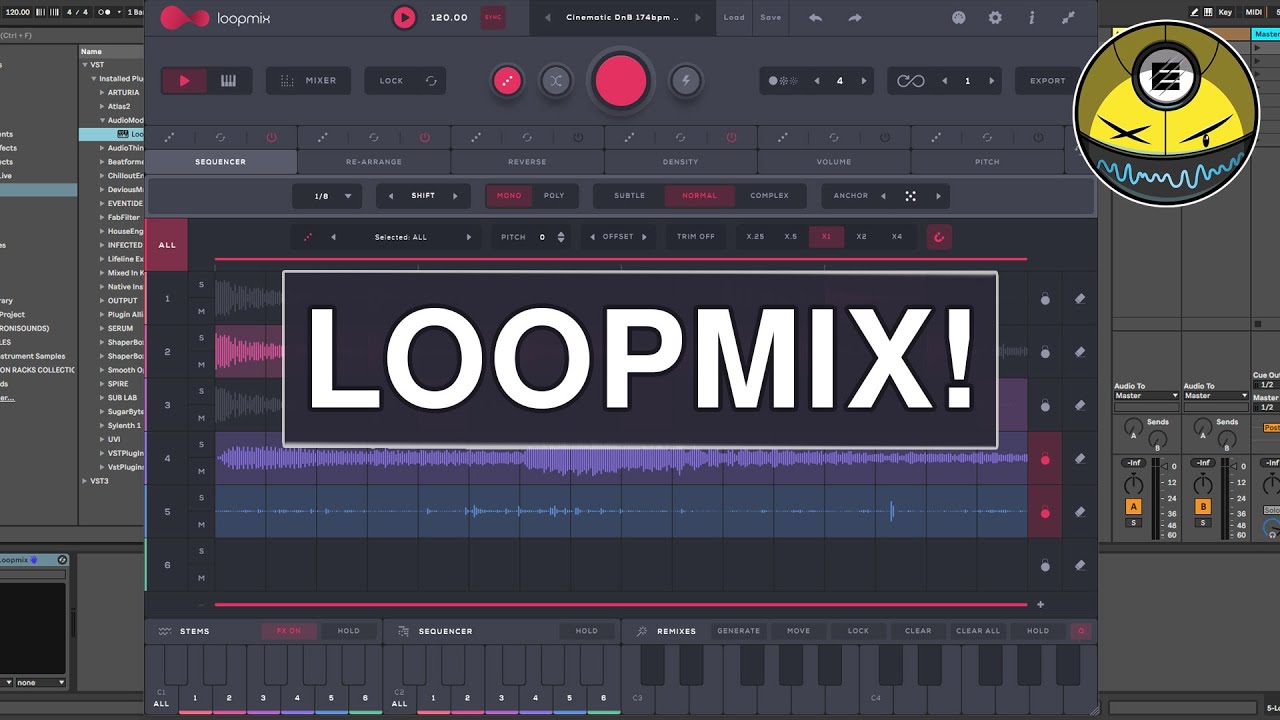Open the MIXER view

tap(308, 81)
